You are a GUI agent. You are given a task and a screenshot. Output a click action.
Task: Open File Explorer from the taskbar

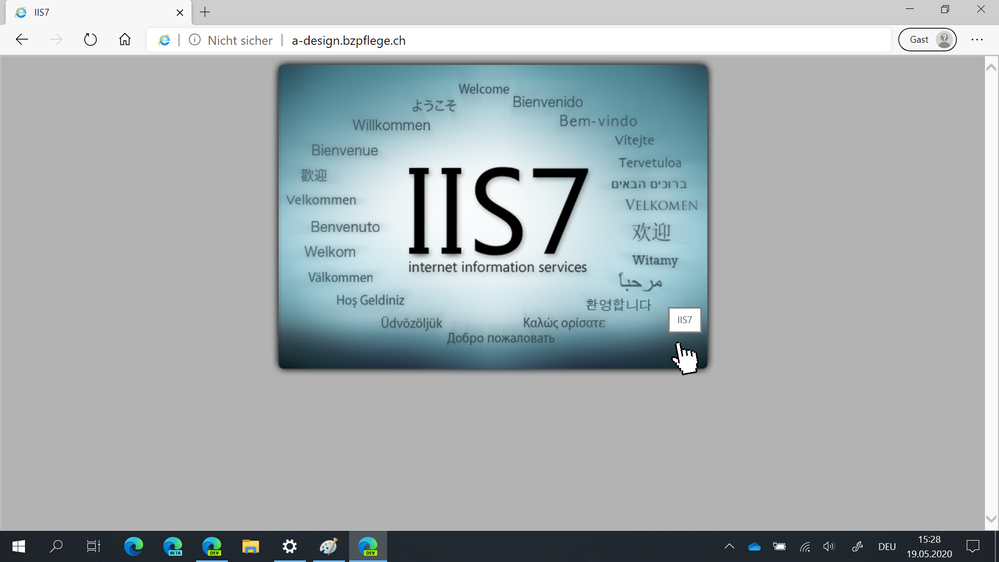(x=250, y=546)
